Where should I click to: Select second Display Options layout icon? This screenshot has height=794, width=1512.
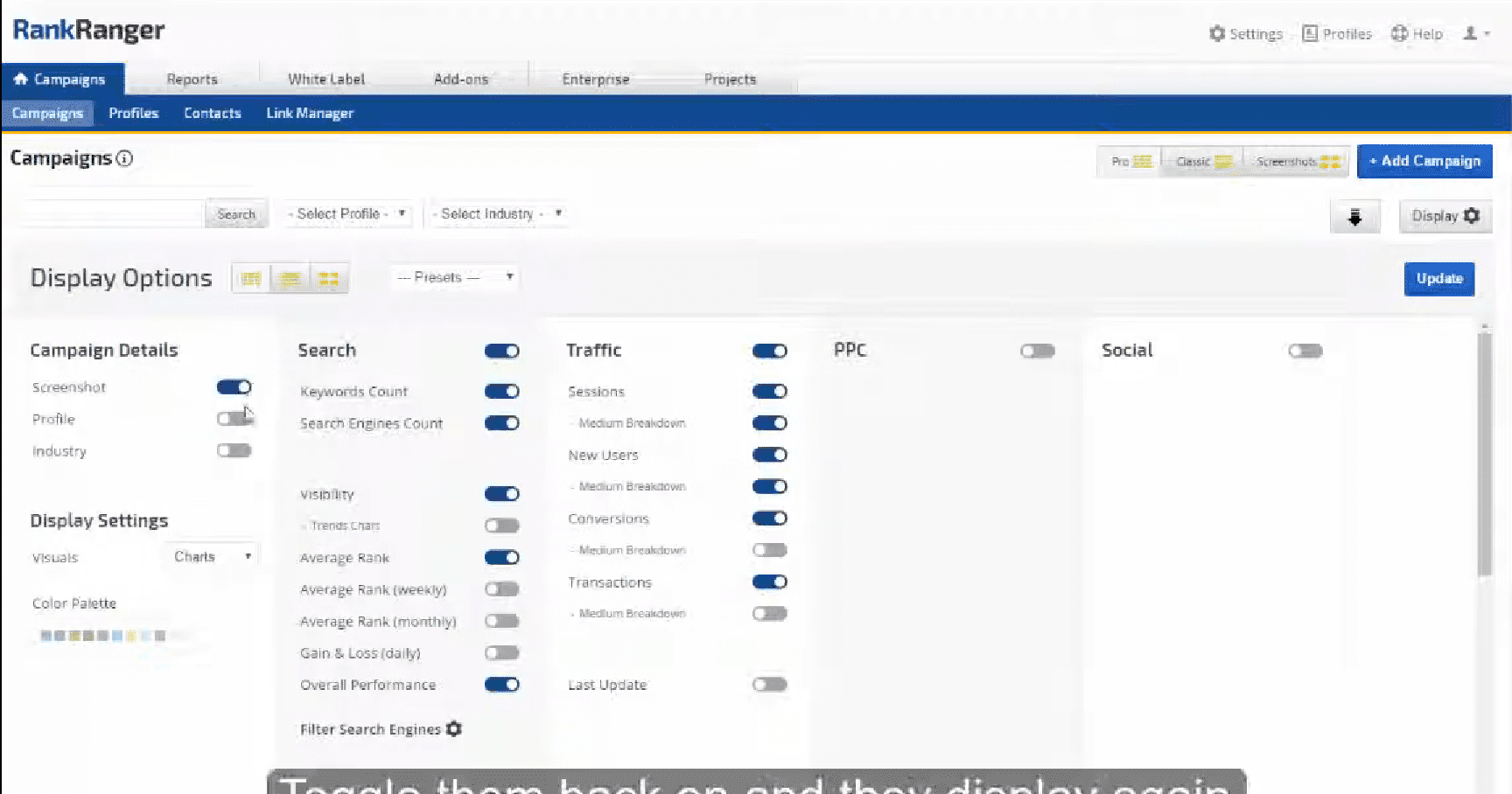(290, 278)
